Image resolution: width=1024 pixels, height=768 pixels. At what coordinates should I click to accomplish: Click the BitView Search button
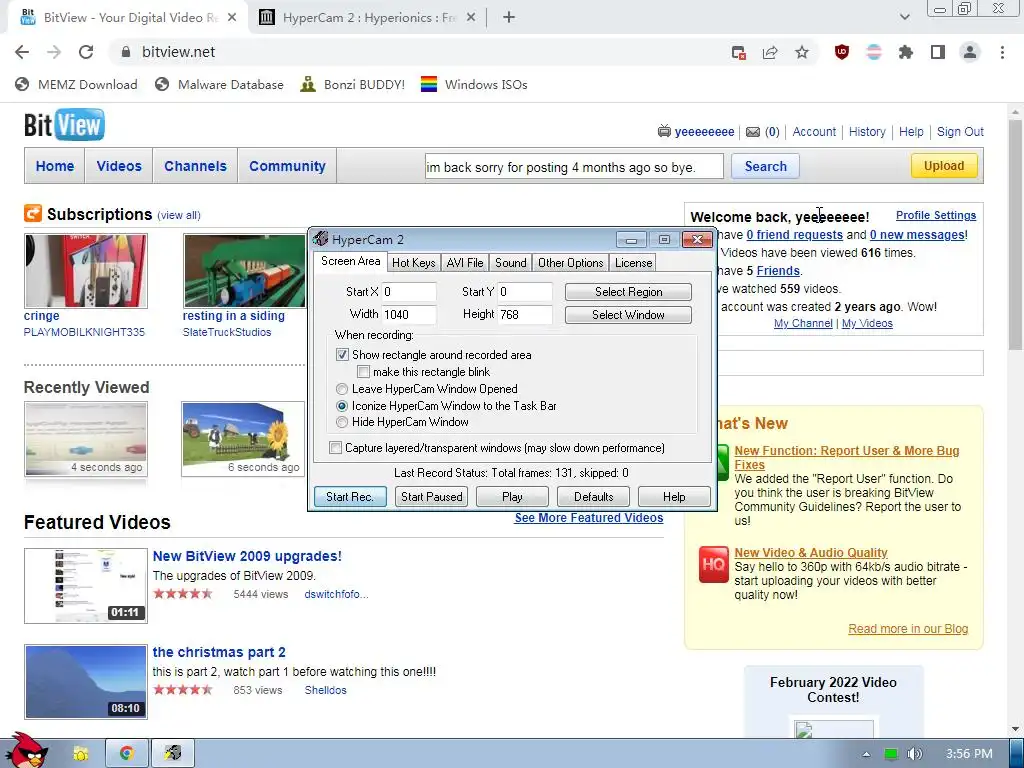click(x=765, y=167)
